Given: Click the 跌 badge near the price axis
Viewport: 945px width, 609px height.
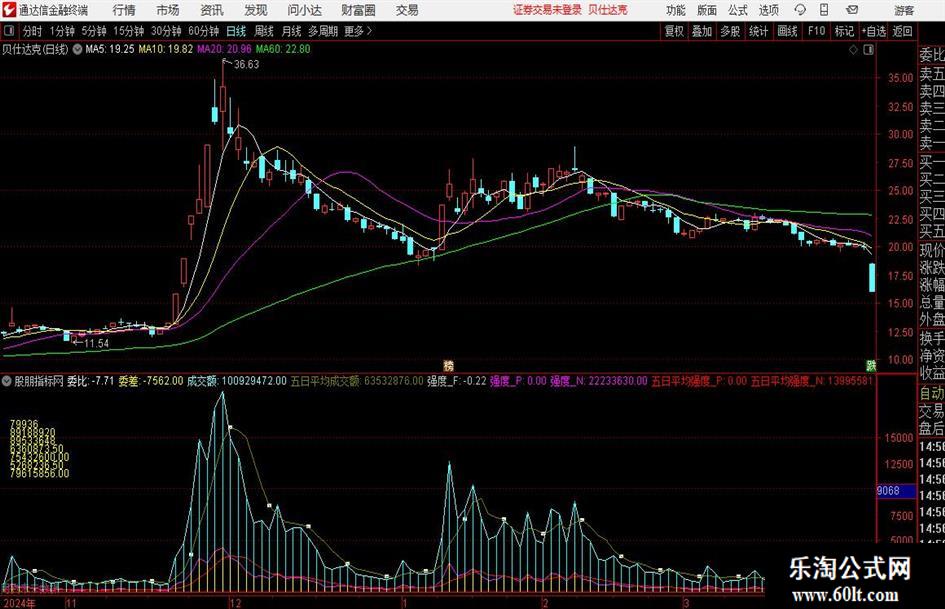Looking at the screenshot, I should 870,365.
